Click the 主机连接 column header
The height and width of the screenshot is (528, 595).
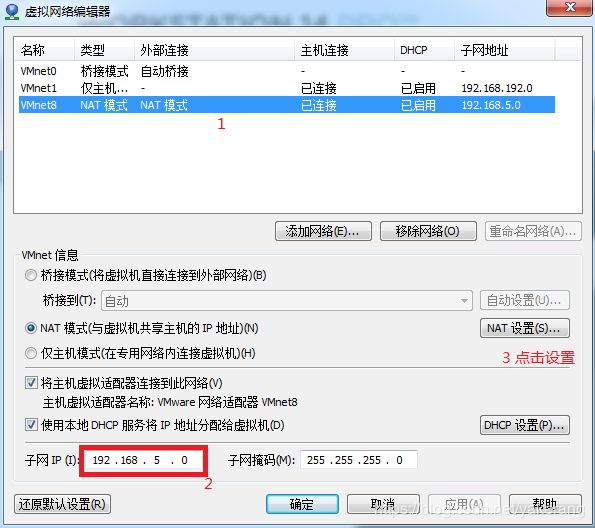click(344, 50)
